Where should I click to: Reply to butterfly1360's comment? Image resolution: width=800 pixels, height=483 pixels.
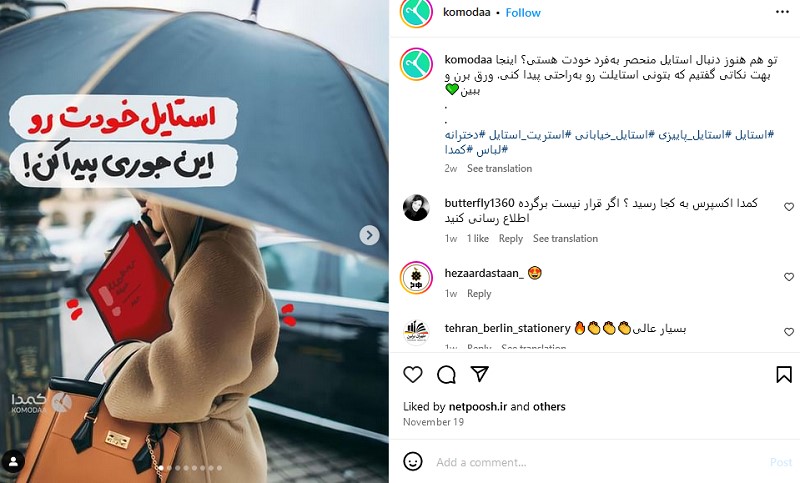coord(511,239)
